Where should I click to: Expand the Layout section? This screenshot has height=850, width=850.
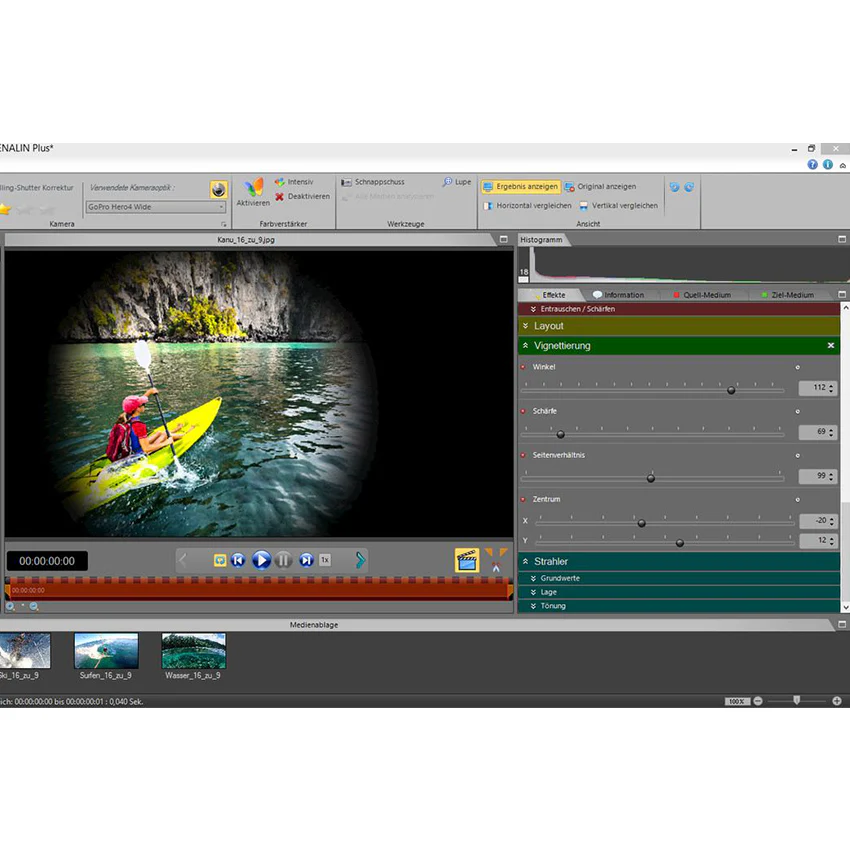679,326
